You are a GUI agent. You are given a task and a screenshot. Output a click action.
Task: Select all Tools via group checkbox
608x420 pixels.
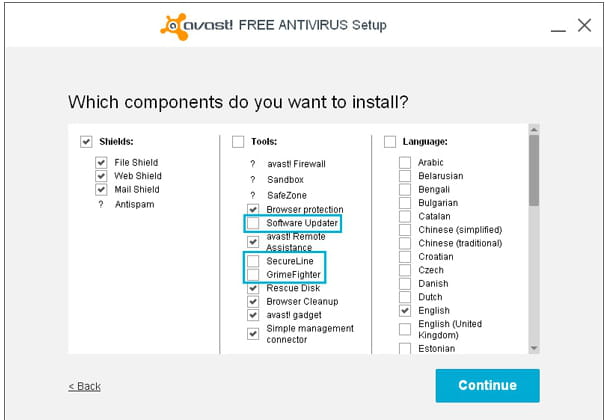238,142
